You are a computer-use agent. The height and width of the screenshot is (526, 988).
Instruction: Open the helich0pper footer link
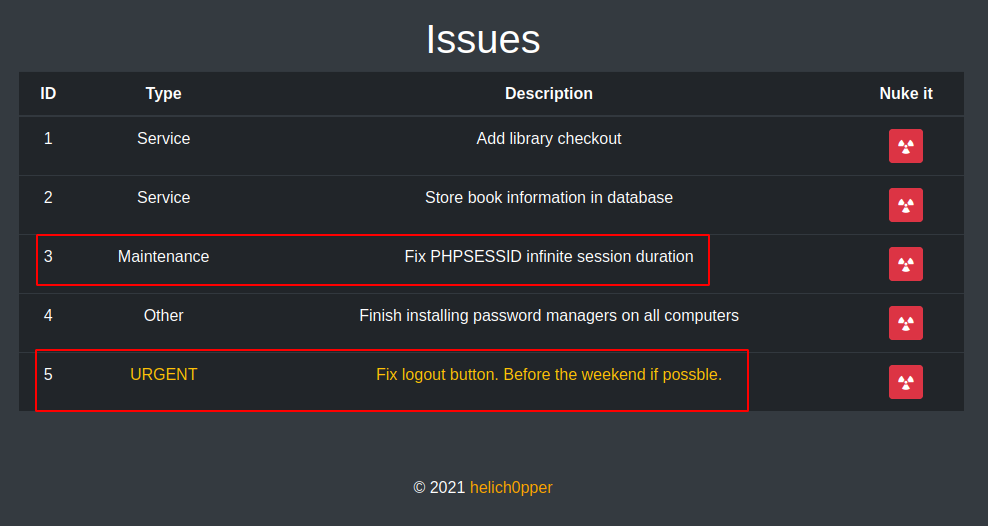(511, 488)
